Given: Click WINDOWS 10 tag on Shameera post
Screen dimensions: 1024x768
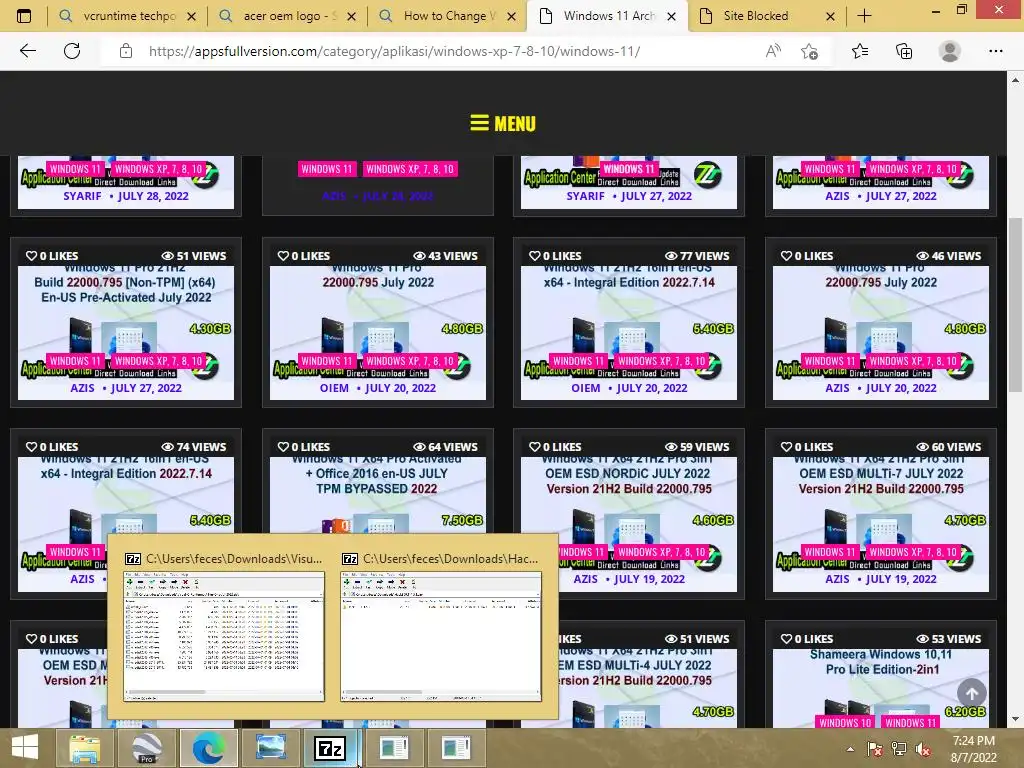Looking at the screenshot, I should [x=846, y=722].
